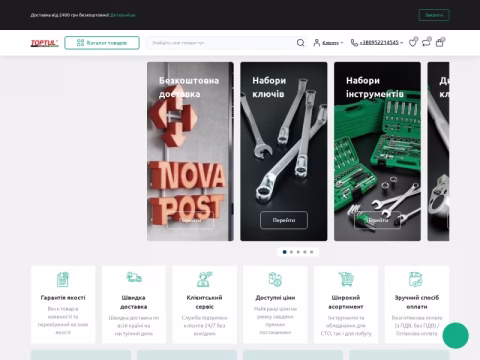The width and height of the screenshot is (480, 360).
Task: Open the Безкоштовна доставка Nova Post banner
Action: coord(190,151)
